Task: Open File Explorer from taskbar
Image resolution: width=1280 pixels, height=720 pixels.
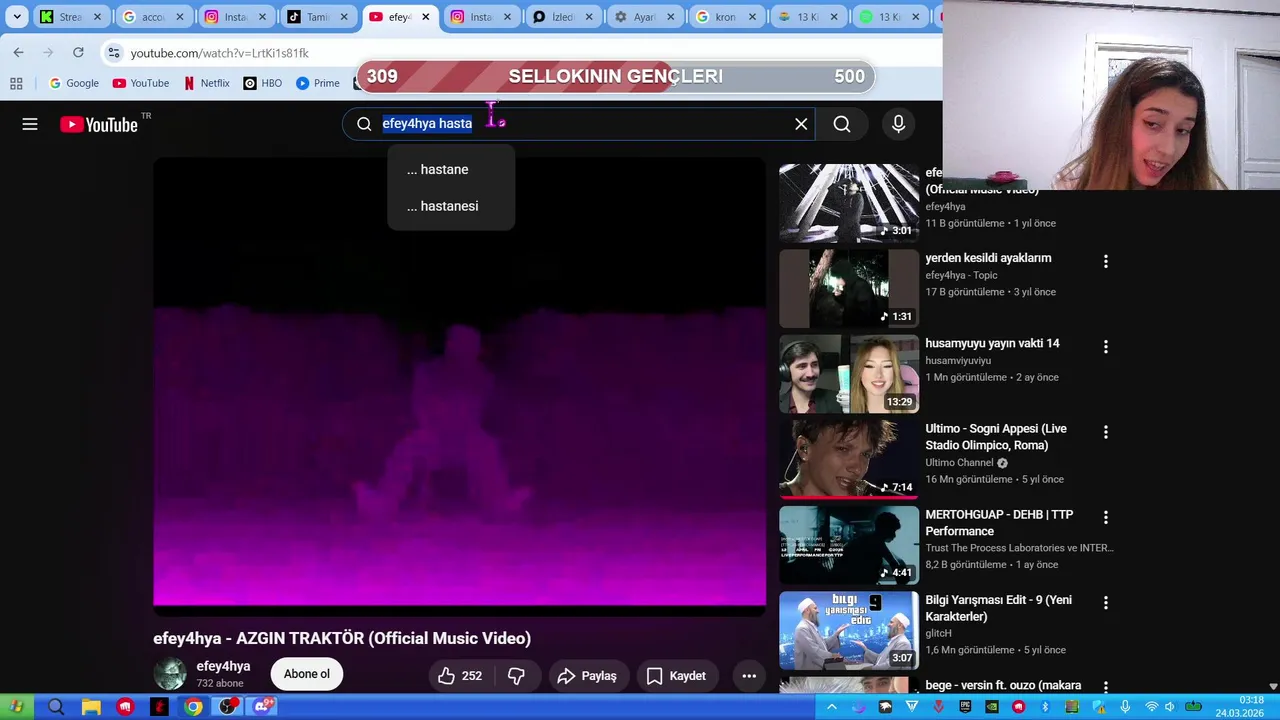Action: click(x=91, y=707)
